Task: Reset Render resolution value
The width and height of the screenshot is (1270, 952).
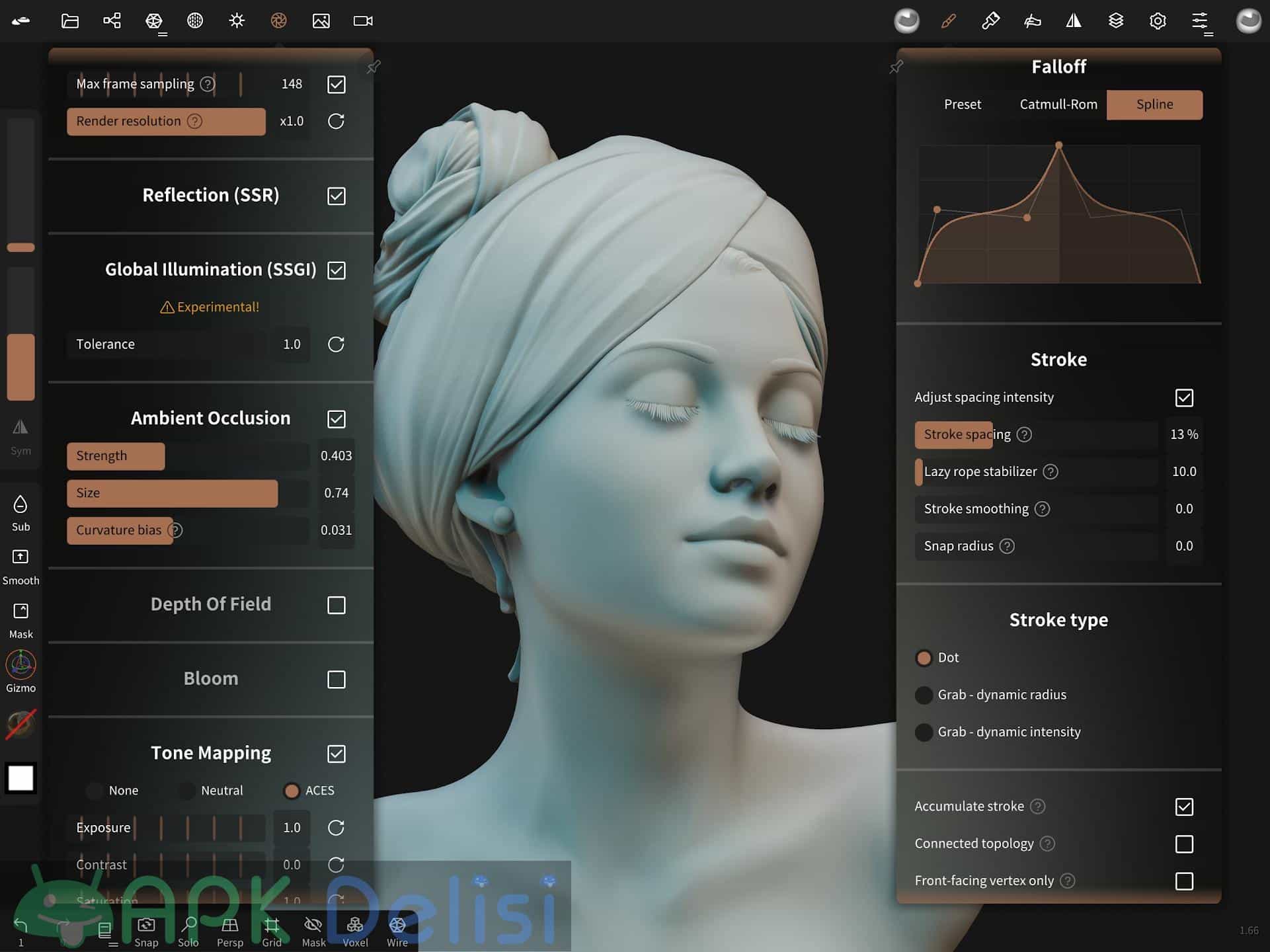Action: (x=336, y=121)
